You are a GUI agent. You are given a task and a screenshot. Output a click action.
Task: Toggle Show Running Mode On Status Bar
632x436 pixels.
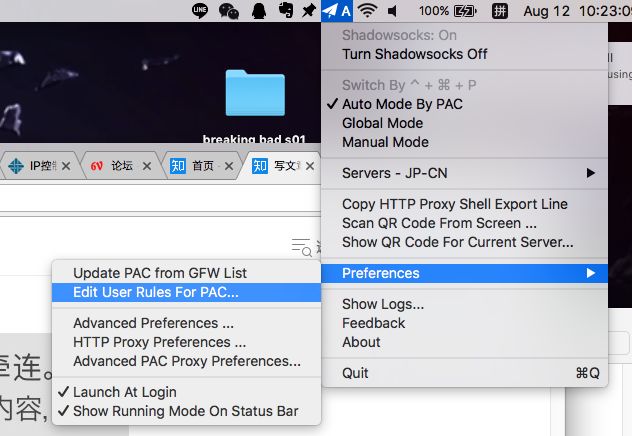pos(186,411)
